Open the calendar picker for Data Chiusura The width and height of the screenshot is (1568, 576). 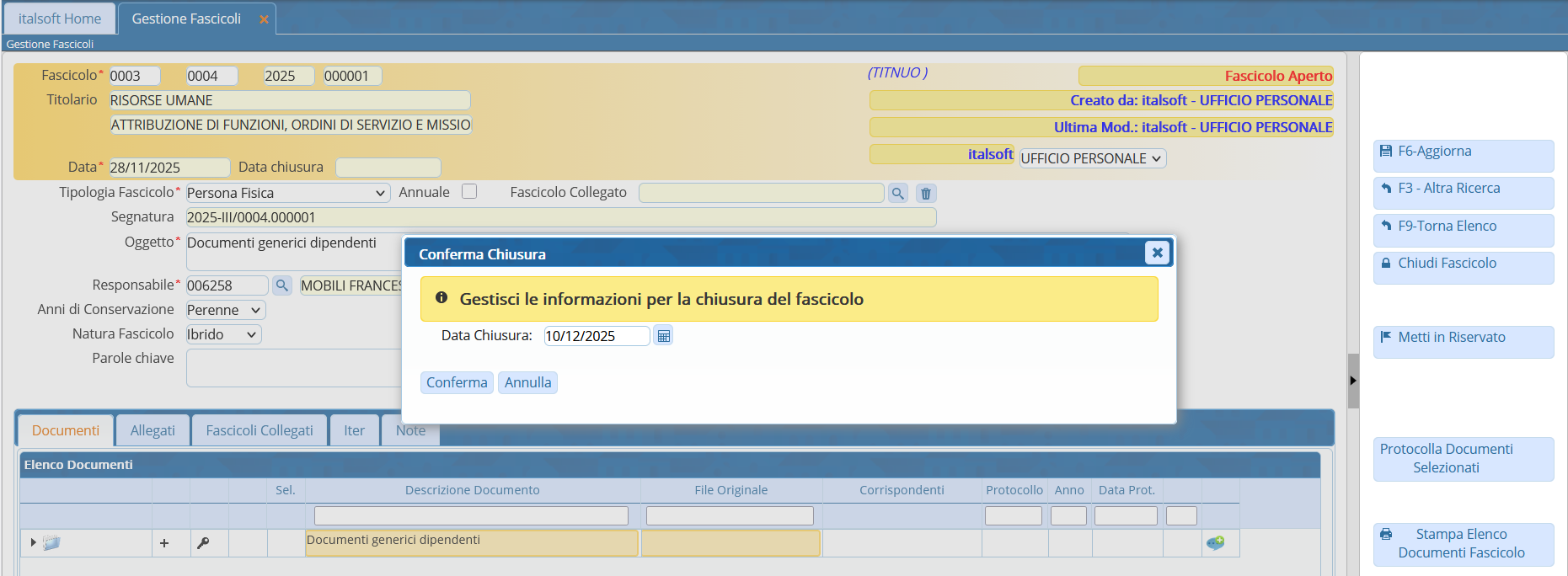[x=663, y=336]
